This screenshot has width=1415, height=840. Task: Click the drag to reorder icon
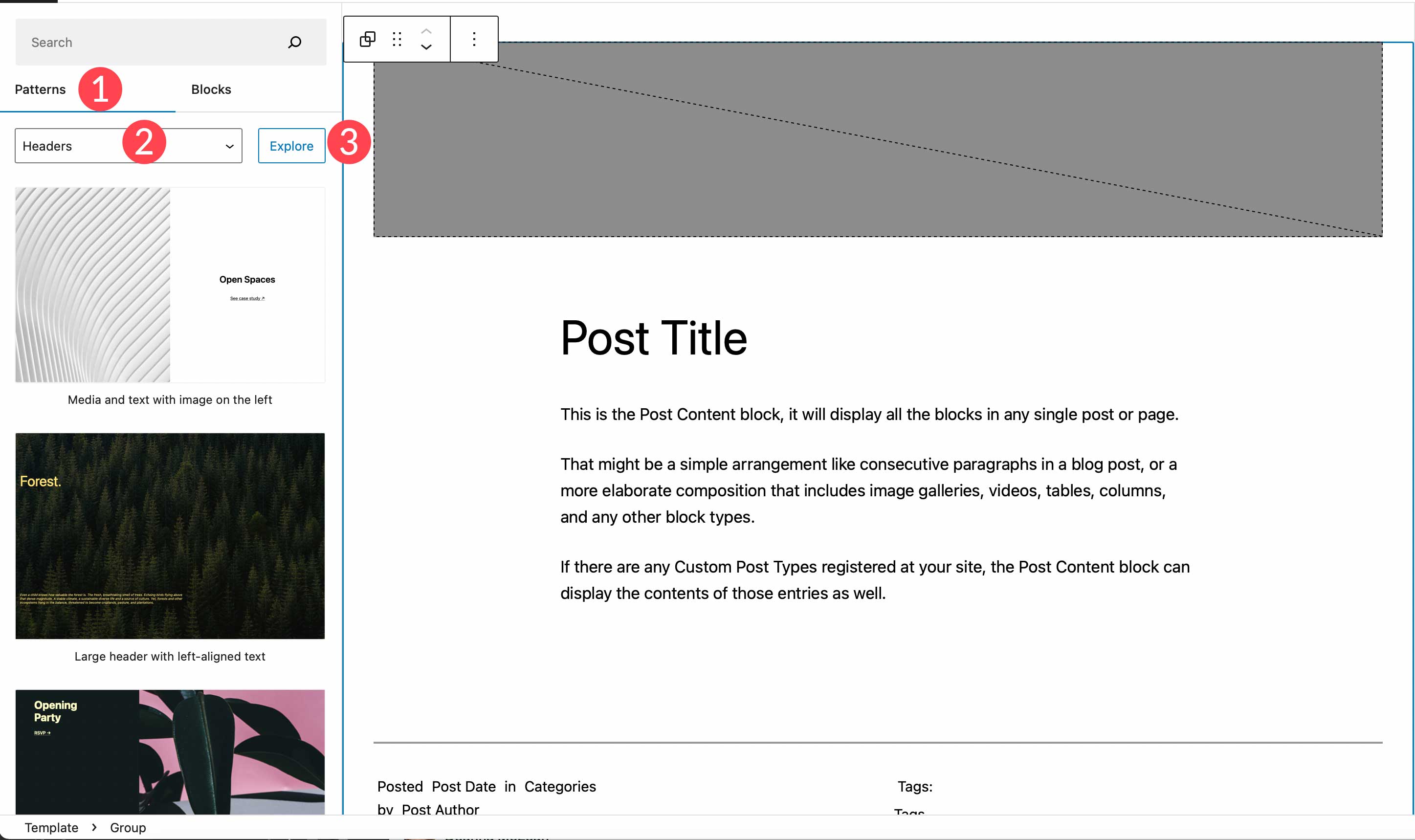(x=398, y=39)
